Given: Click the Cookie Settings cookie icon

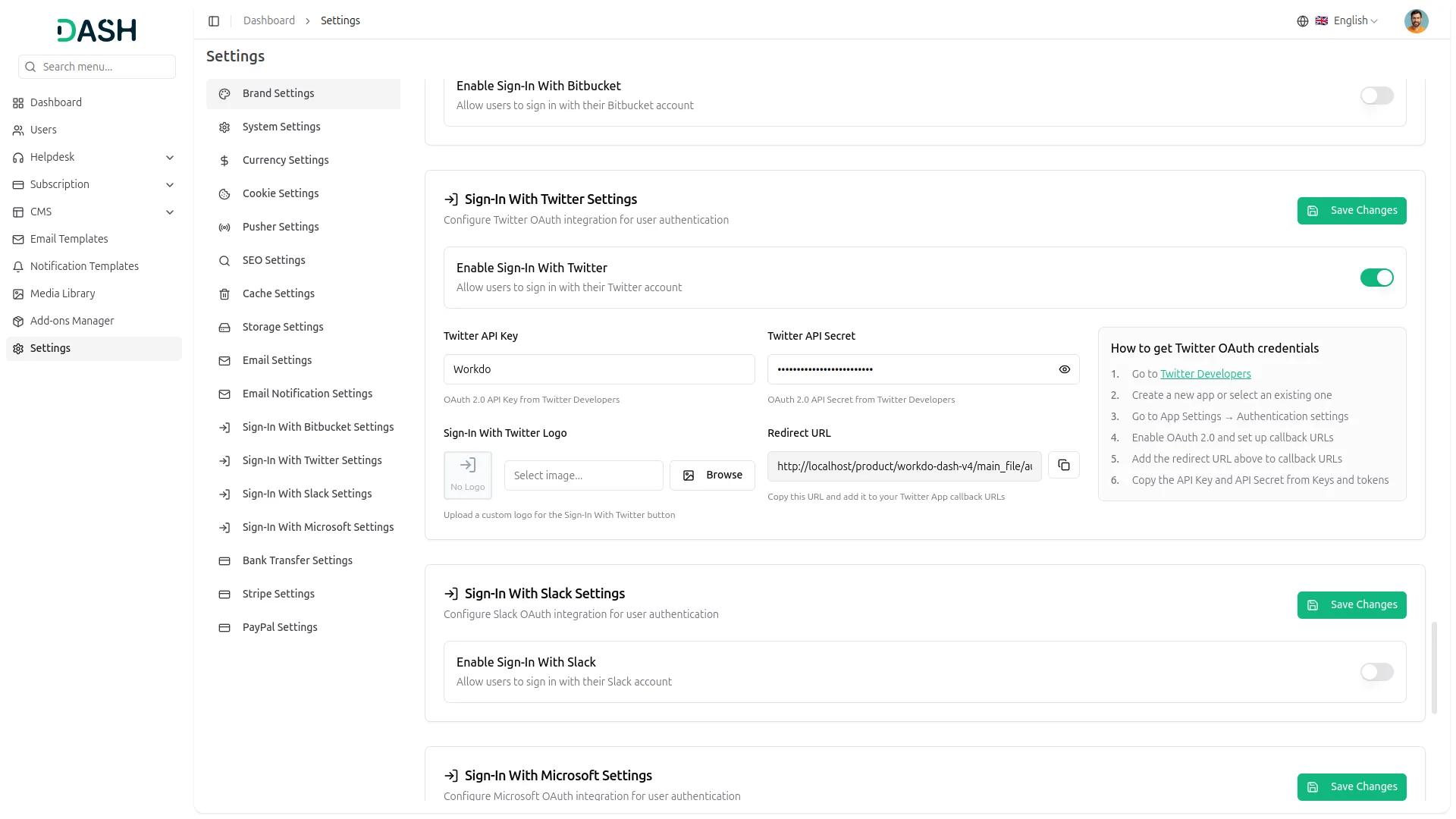Looking at the screenshot, I should (224, 194).
